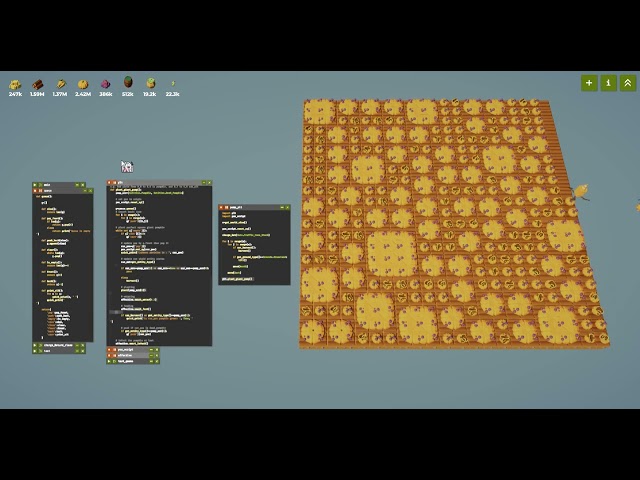The height and width of the screenshot is (480, 640).
Task: Pause the second orange collapsed window under middle window
Action: pos(115,356)
